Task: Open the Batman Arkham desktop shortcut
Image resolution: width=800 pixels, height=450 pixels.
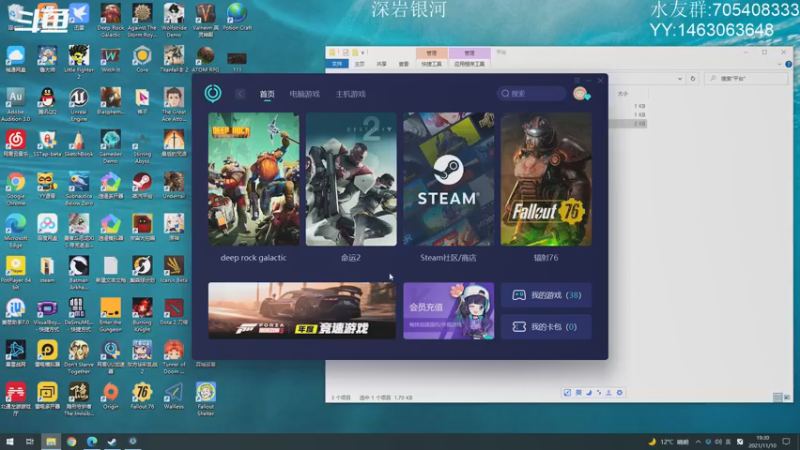Action: tap(79, 273)
